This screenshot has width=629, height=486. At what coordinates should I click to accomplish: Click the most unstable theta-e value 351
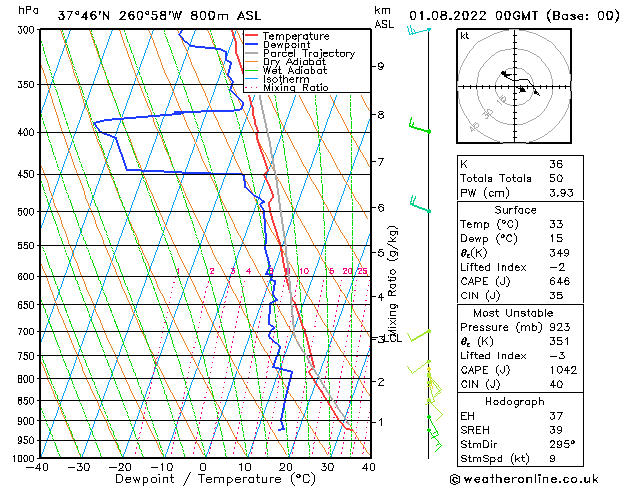(x=559, y=341)
